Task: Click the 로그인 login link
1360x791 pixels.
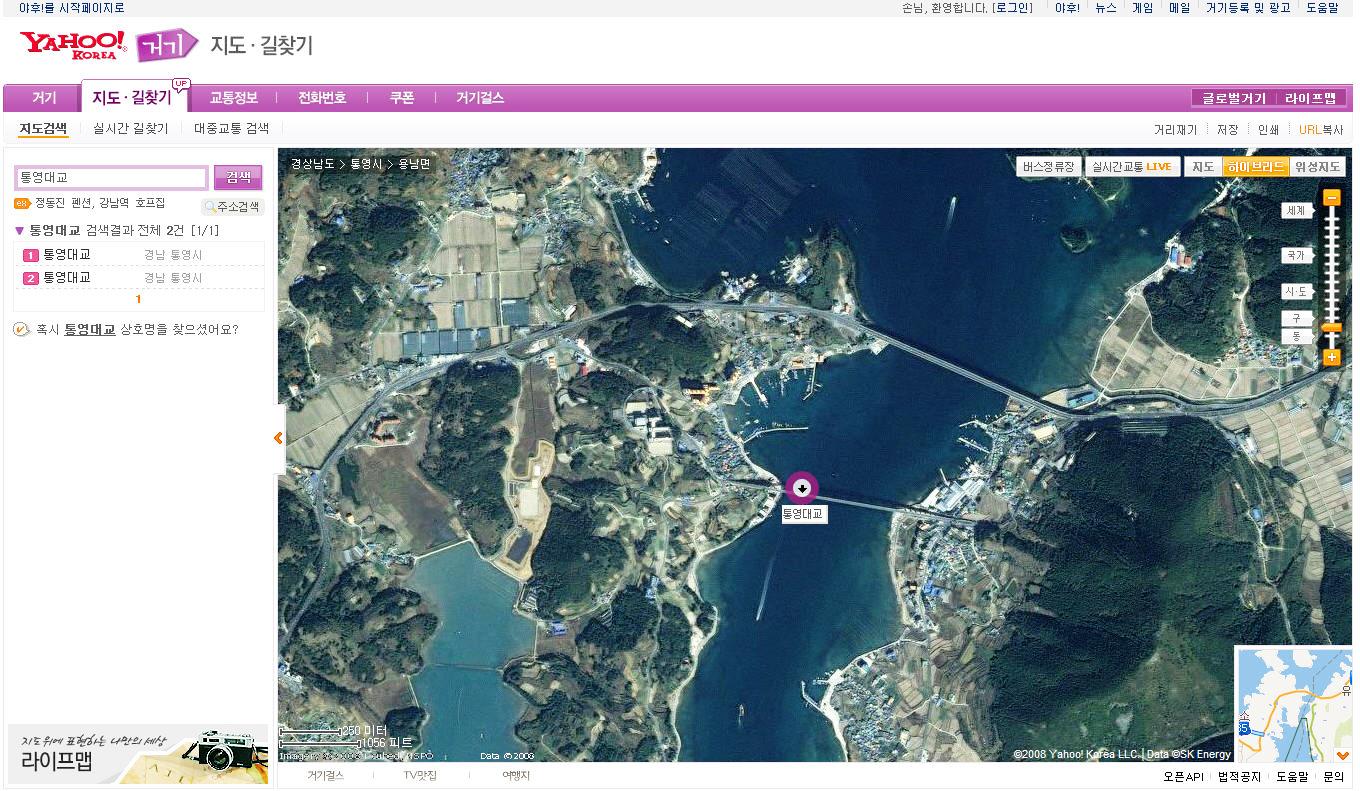Action: pos(1012,8)
